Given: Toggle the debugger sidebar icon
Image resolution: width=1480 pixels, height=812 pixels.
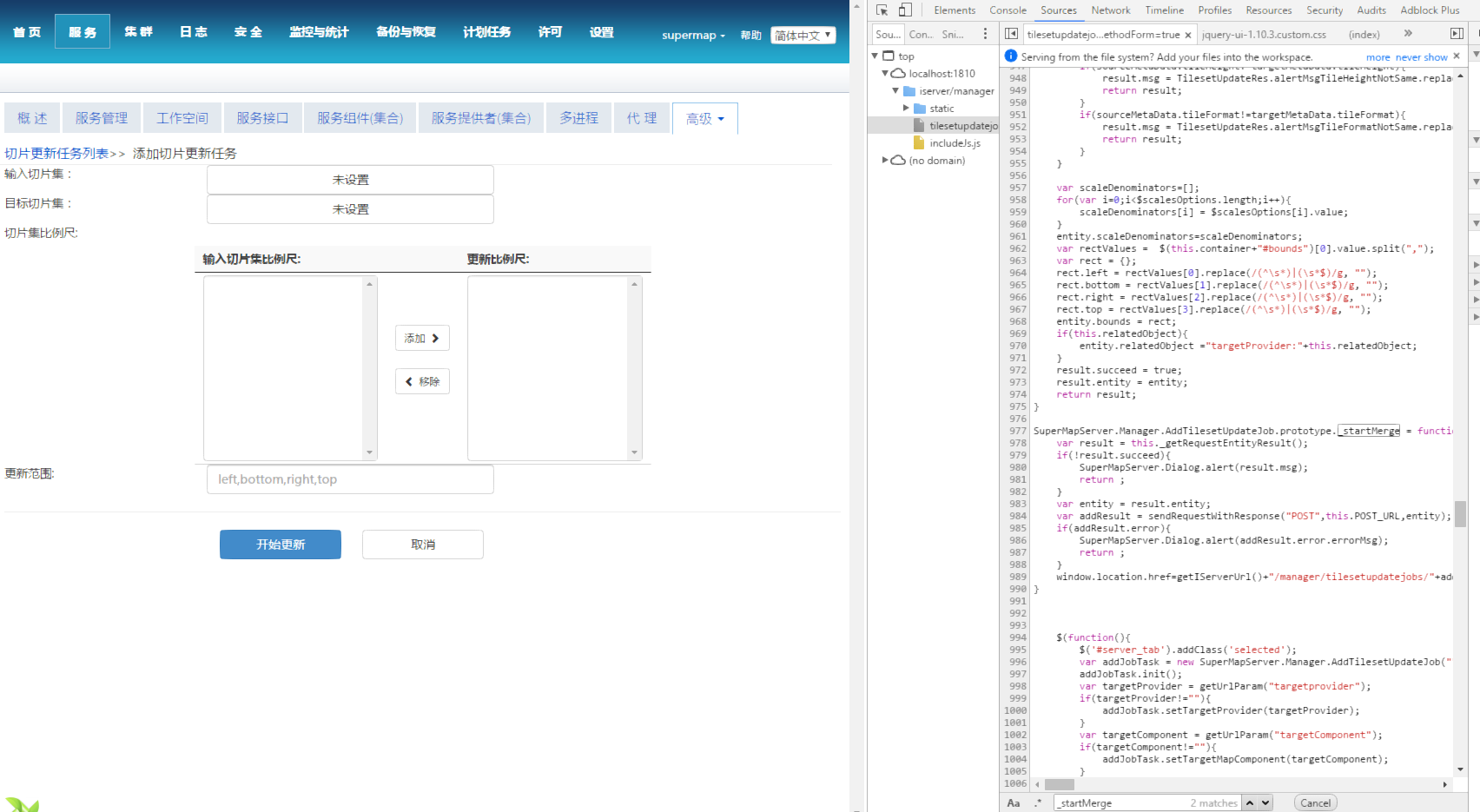Looking at the screenshot, I should [x=1457, y=34].
